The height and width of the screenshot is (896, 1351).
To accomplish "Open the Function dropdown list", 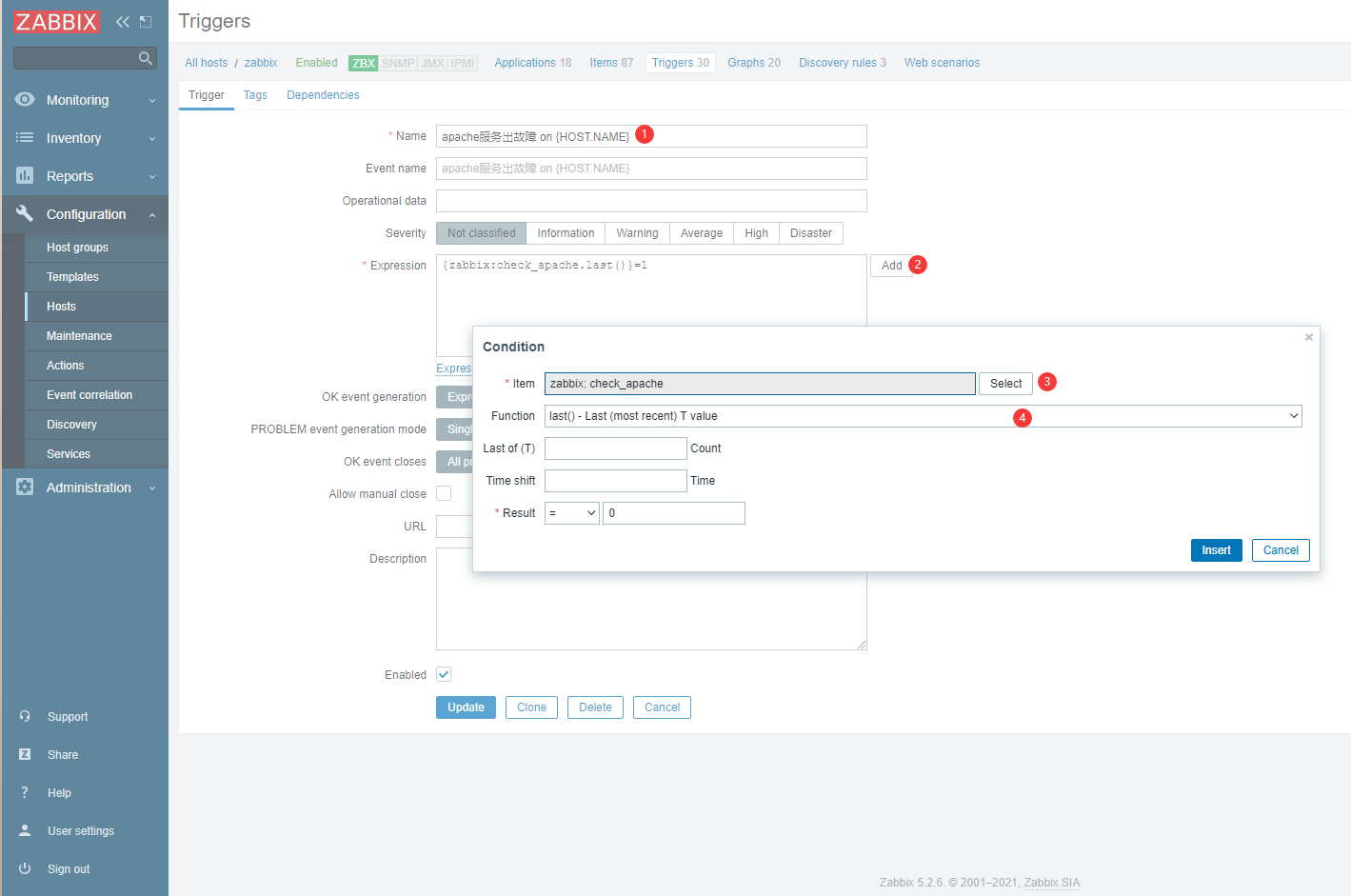I will [922, 416].
